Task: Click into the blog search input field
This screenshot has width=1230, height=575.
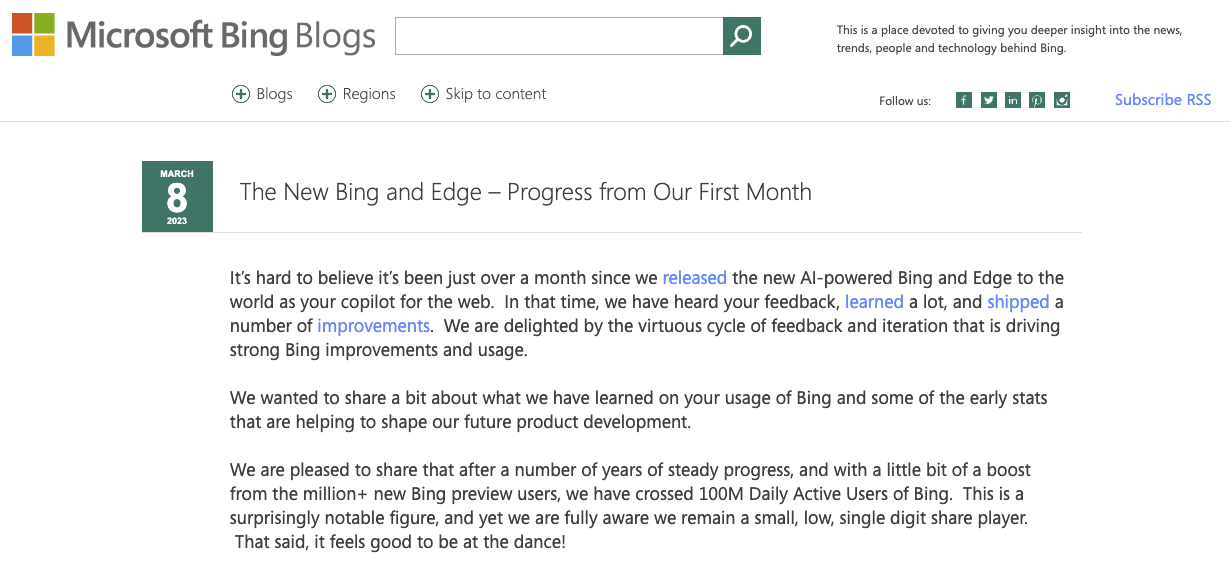Action: point(558,36)
